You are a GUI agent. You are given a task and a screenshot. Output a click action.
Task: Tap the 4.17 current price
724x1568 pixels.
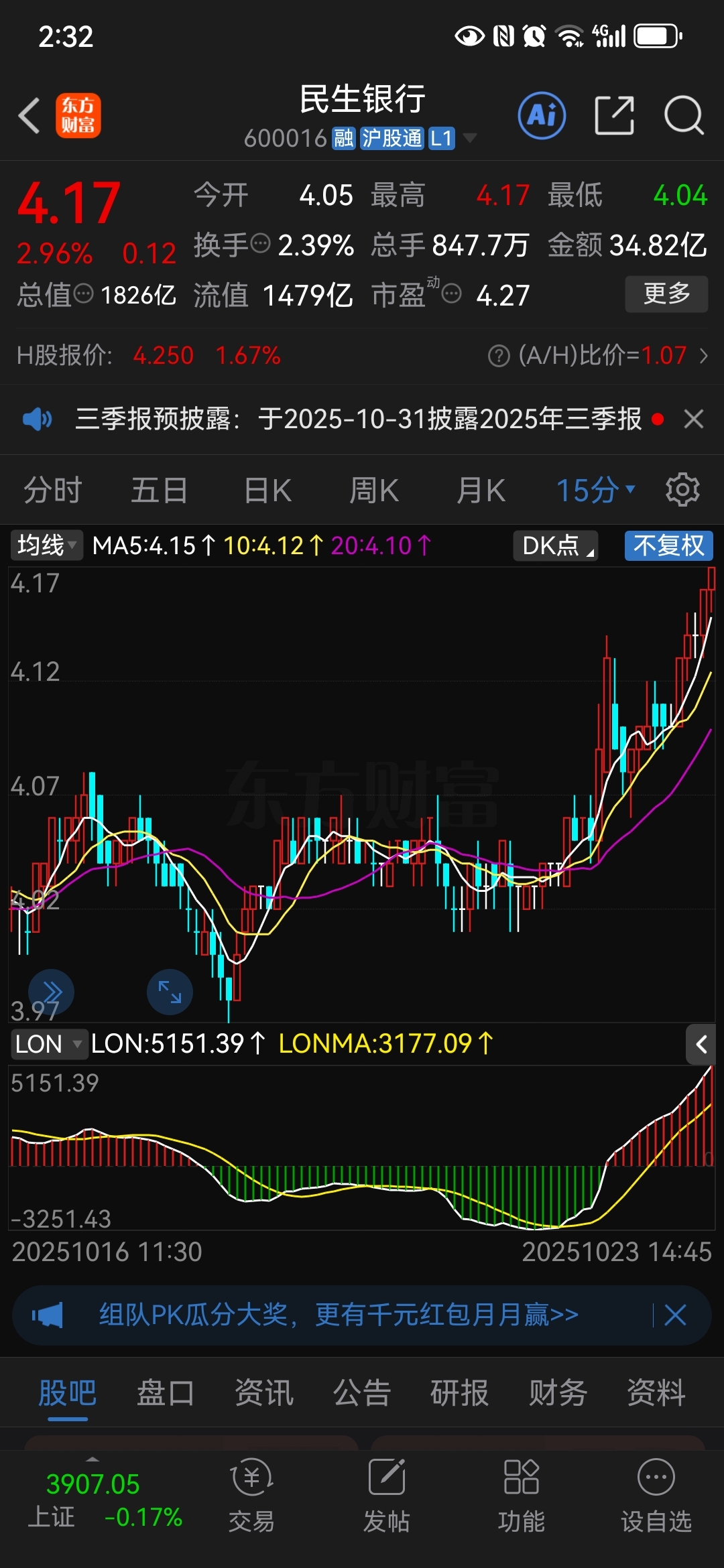tap(68, 204)
